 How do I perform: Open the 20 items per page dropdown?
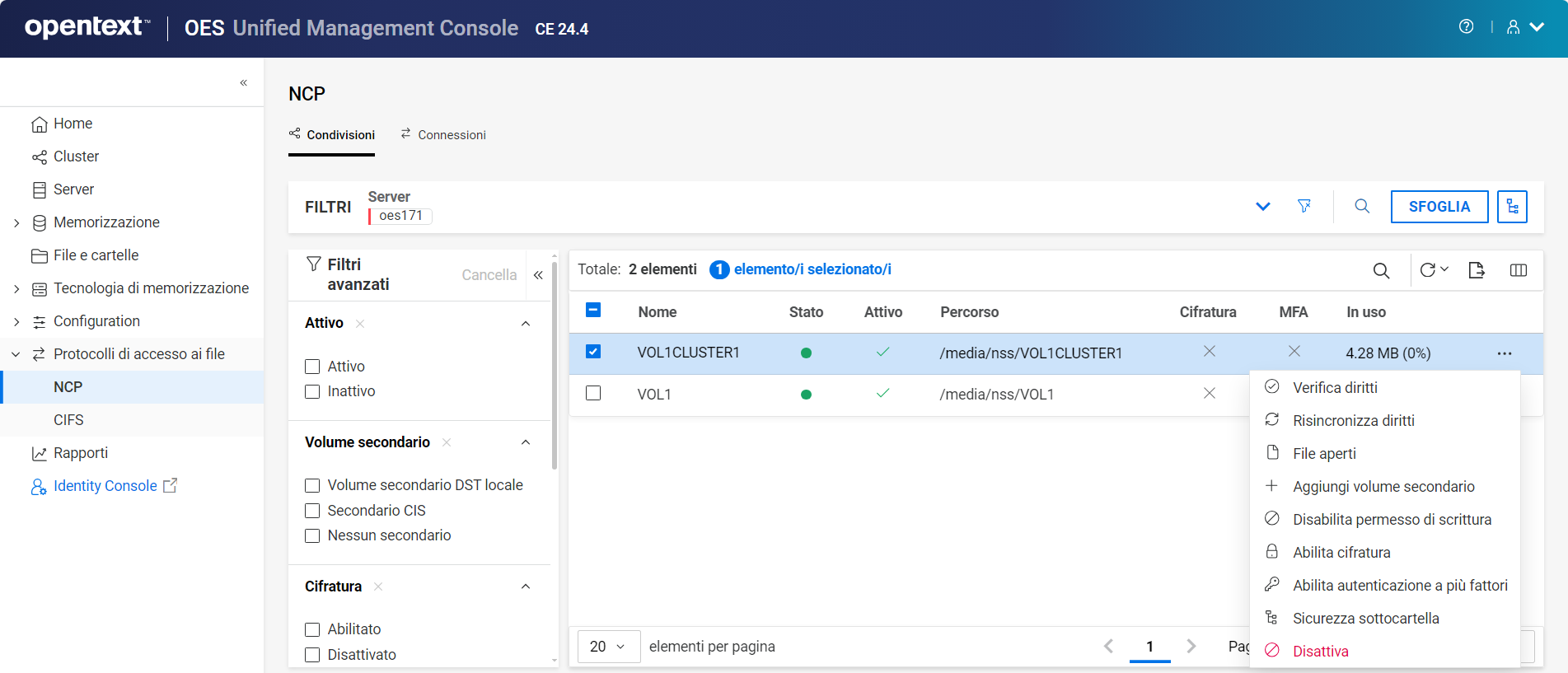(x=608, y=647)
